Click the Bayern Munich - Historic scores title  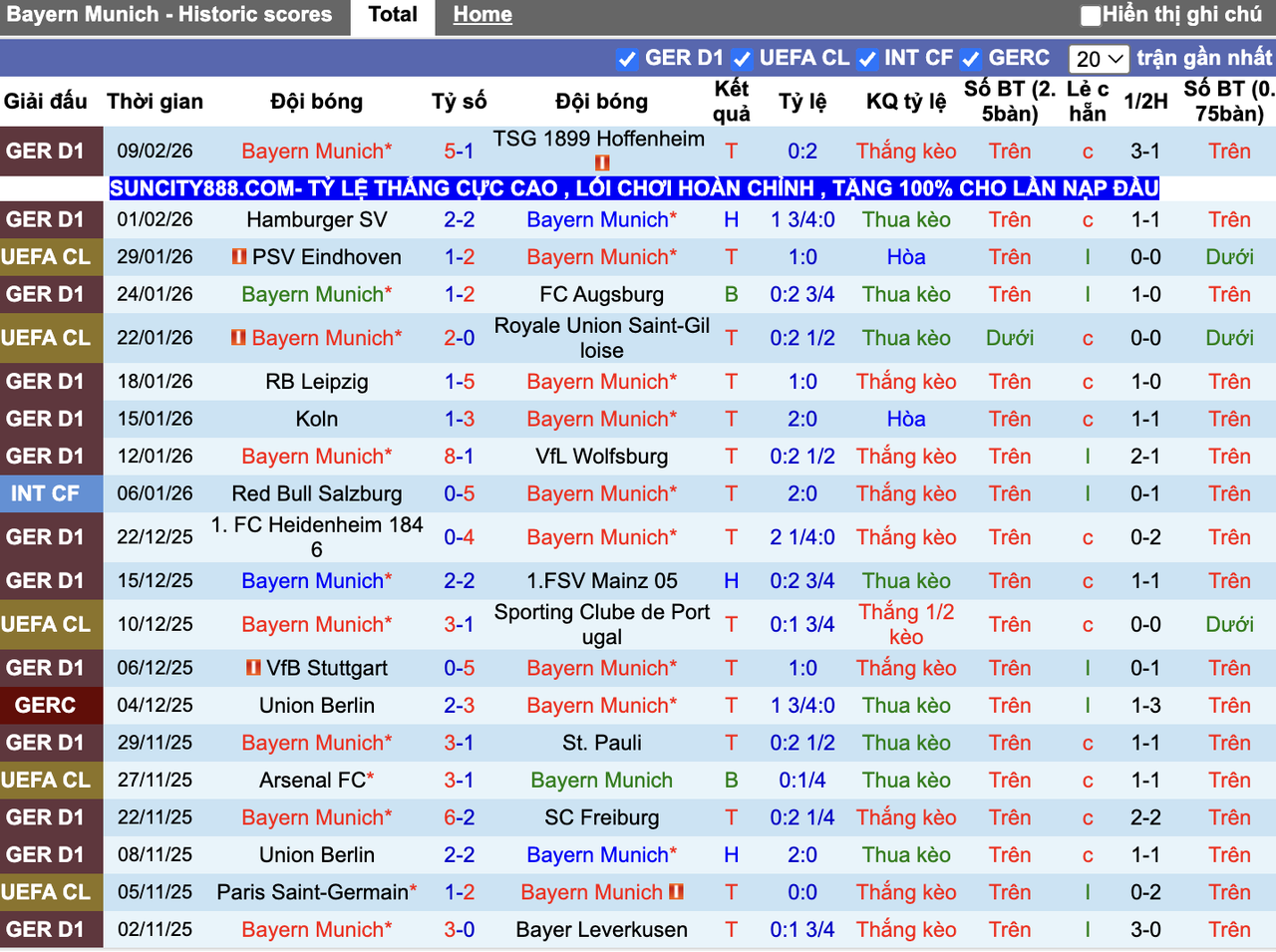point(169,15)
